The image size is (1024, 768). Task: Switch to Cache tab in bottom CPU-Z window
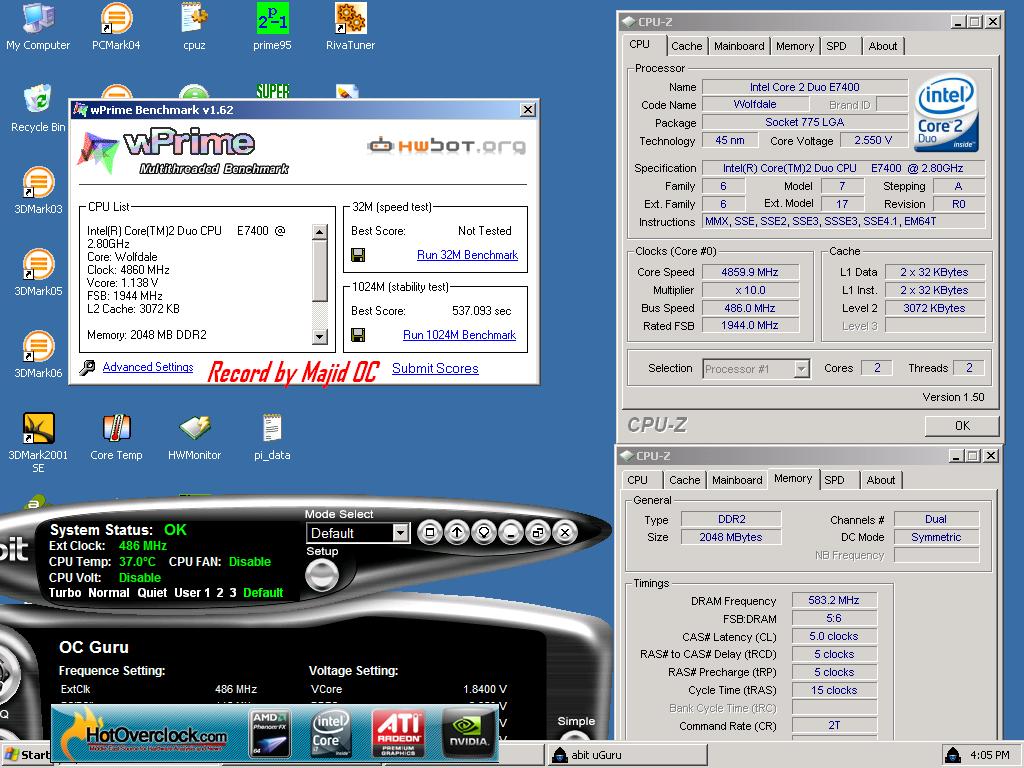coord(684,480)
